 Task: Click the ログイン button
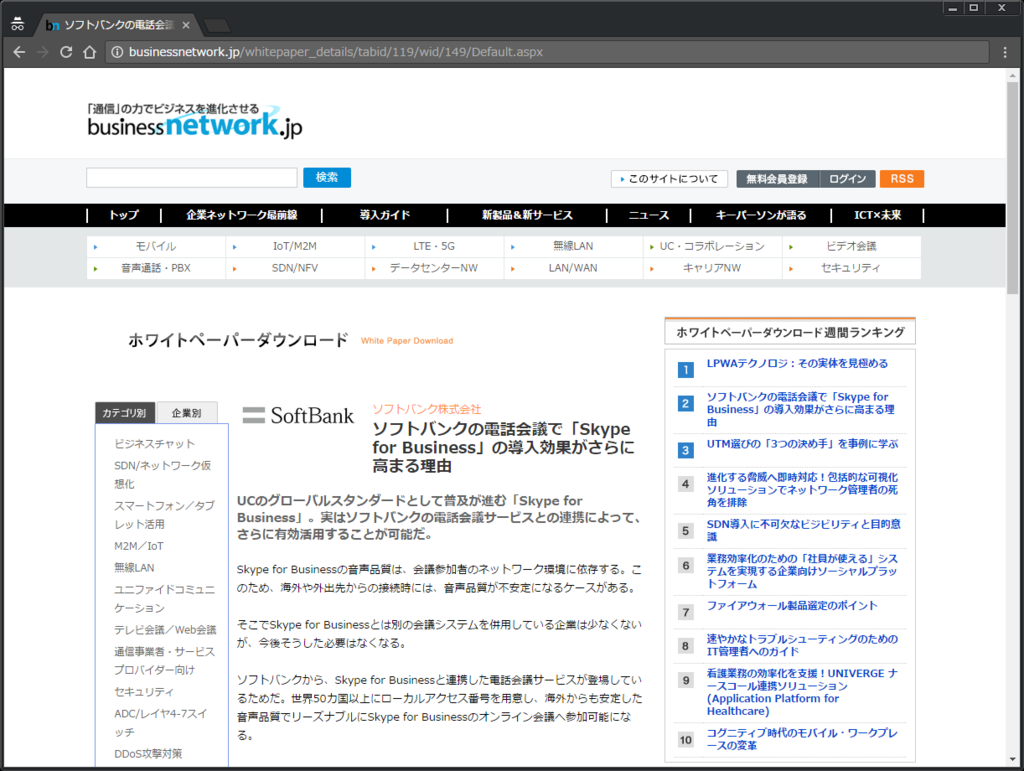[848, 179]
